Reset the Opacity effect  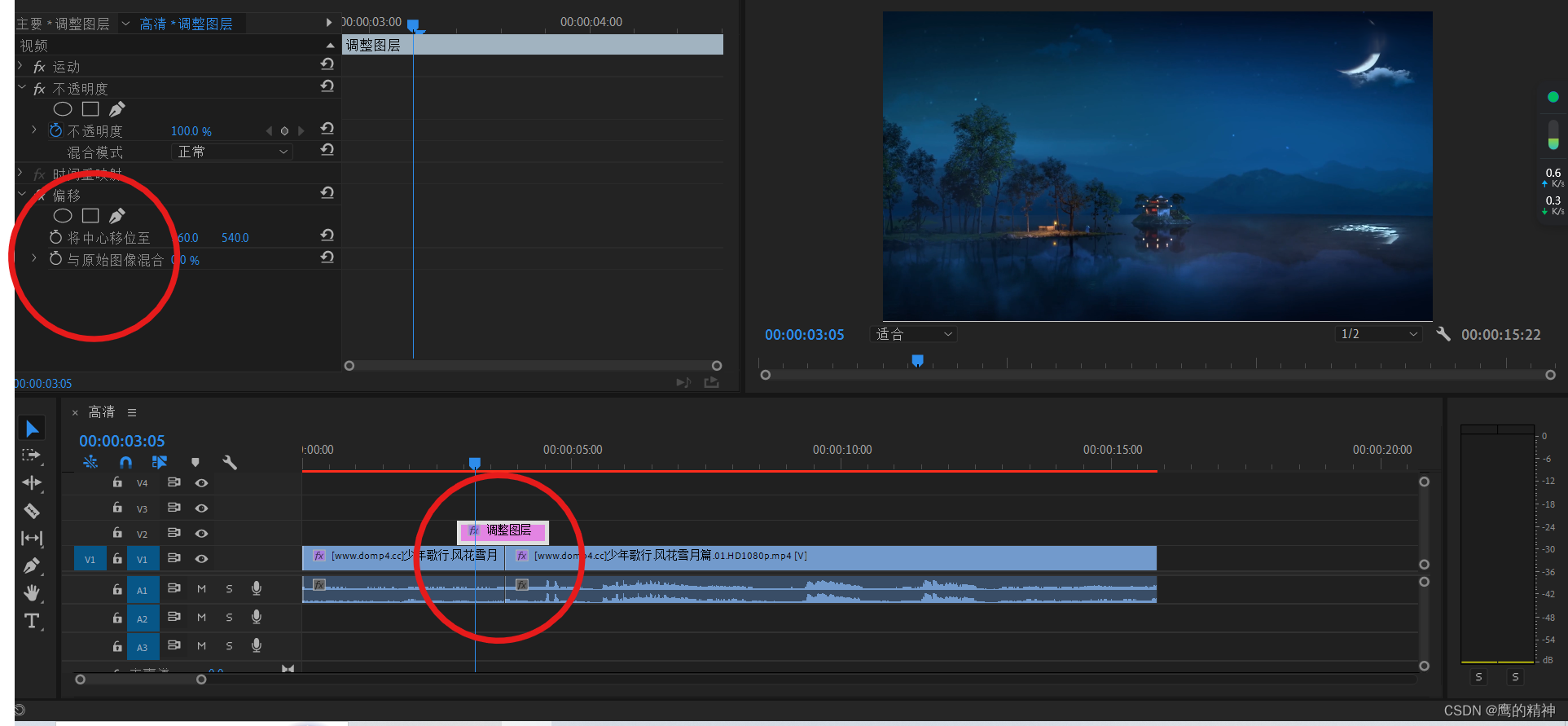[327, 86]
